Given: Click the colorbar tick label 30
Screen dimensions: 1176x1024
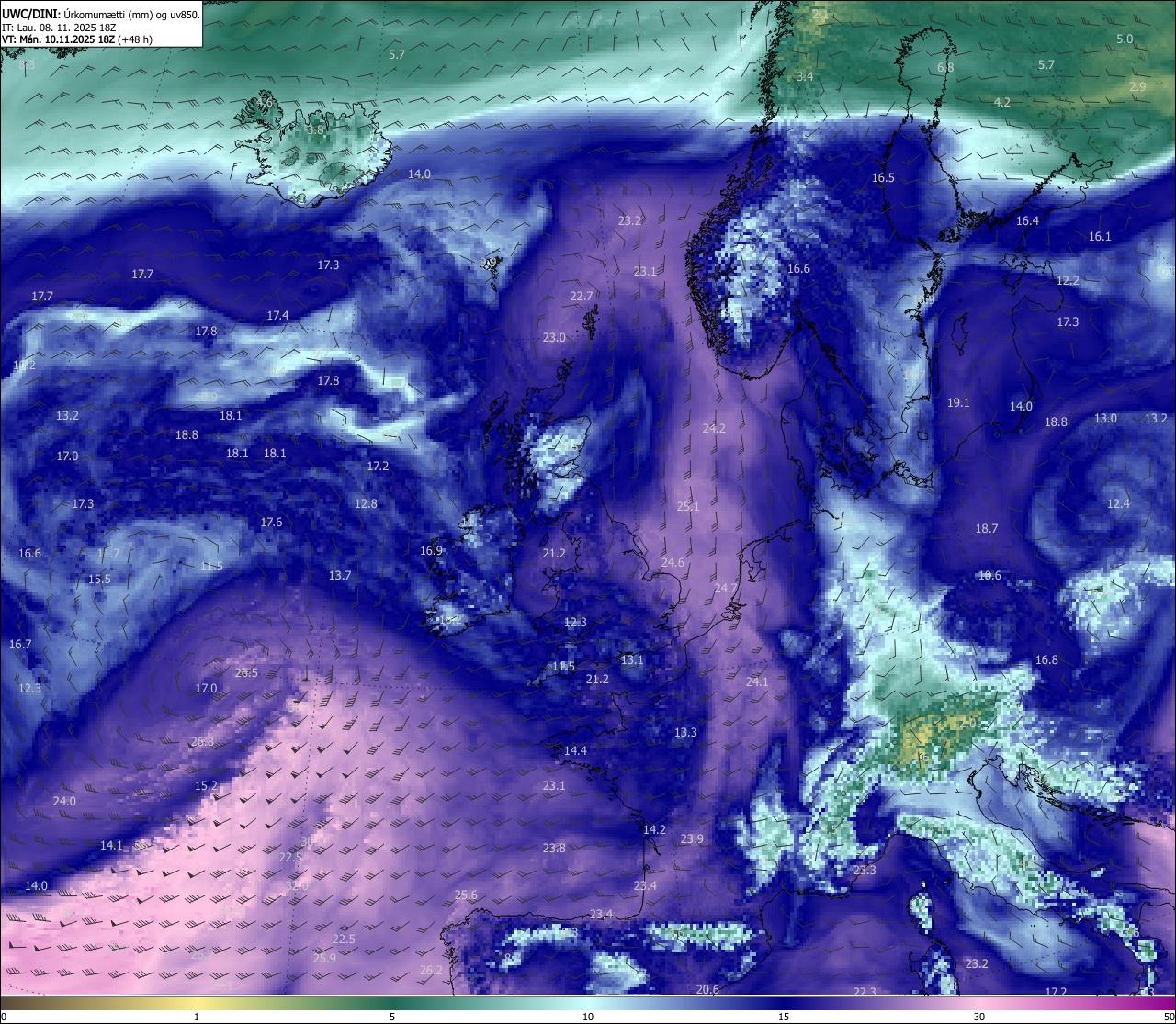Looking at the screenshot, I should coord(979,1017).
